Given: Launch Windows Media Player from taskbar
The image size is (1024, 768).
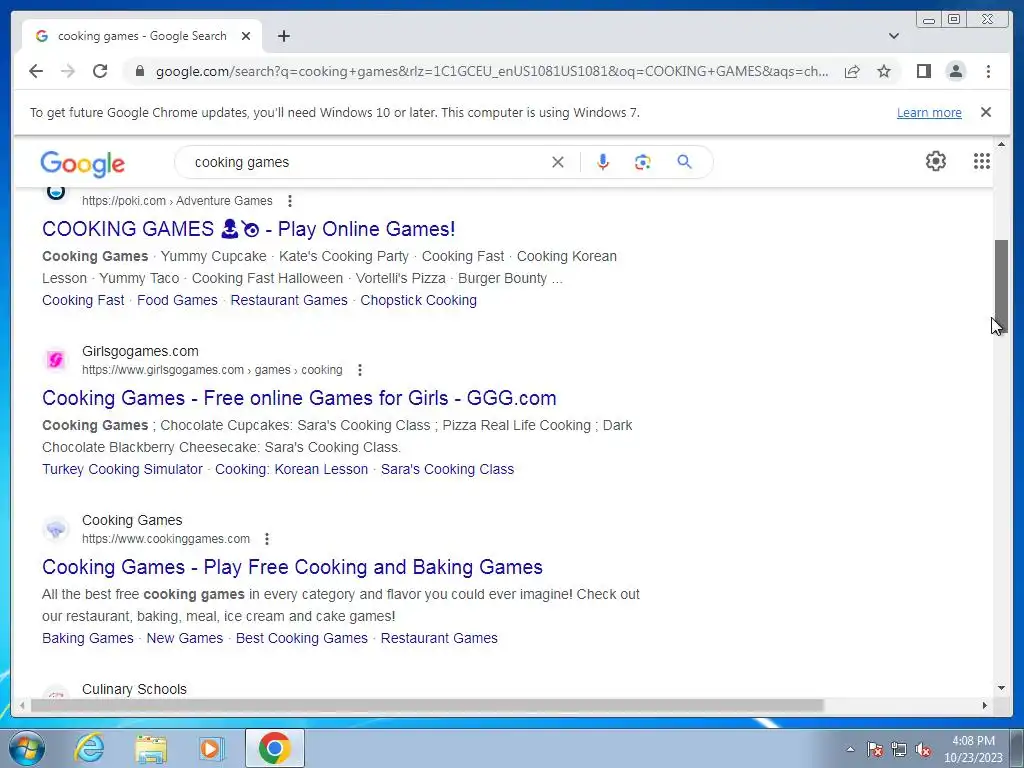Looking at the screenshot, I should pyautogui.click(x=211, y=748).
